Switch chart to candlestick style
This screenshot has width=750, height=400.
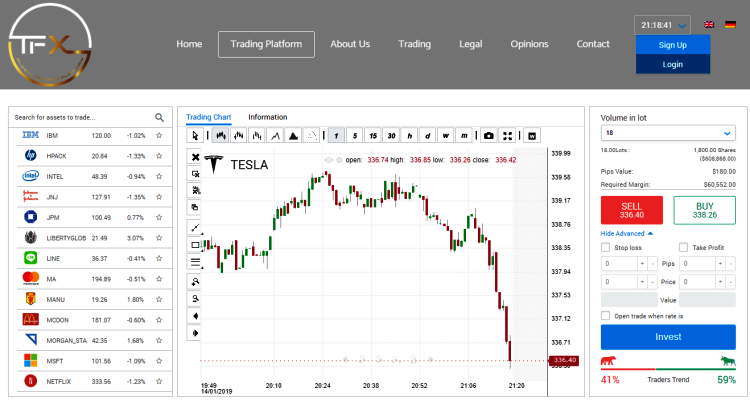[220, 136]
